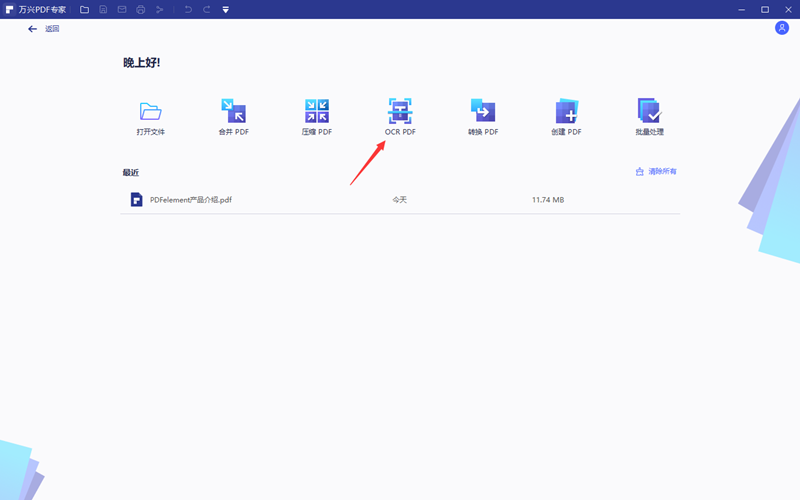The height and width of the screenshot is (500, 800).
Task: Click the email envelope icon in title bar
Action: 122,9
